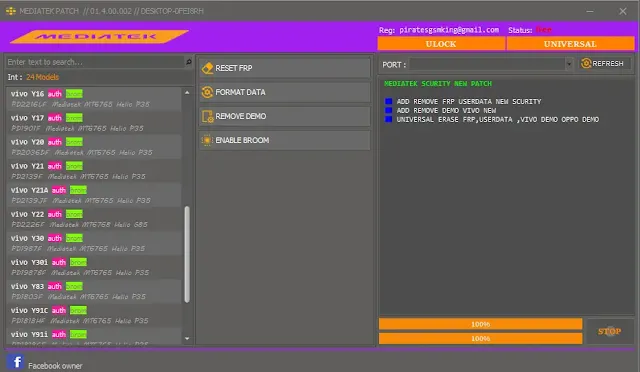The image size is (640, 372).
Task: Minimize the MediaTek Patch window
Action: 590,11
